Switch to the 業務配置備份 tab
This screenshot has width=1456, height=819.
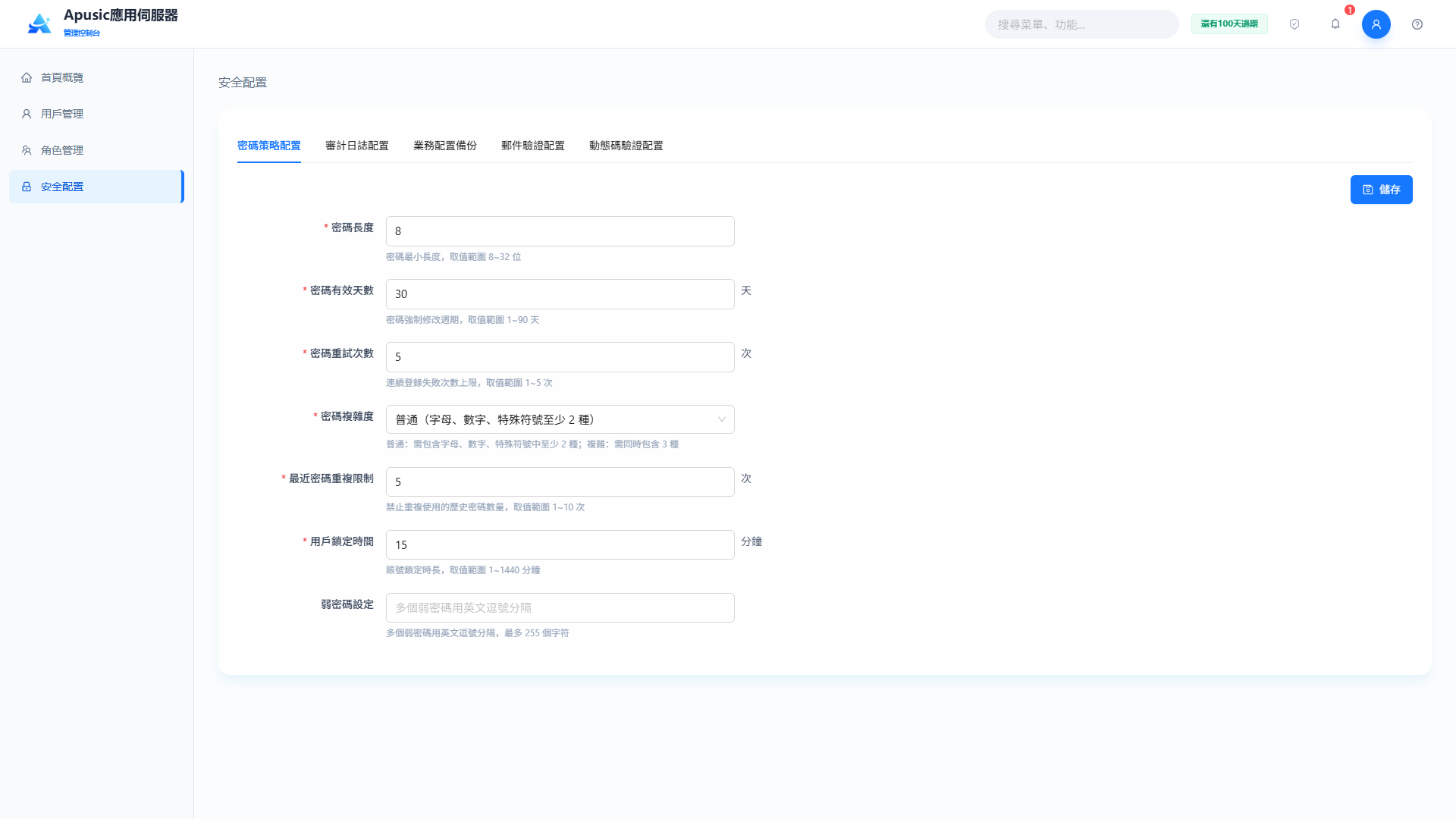pos(445,146)
